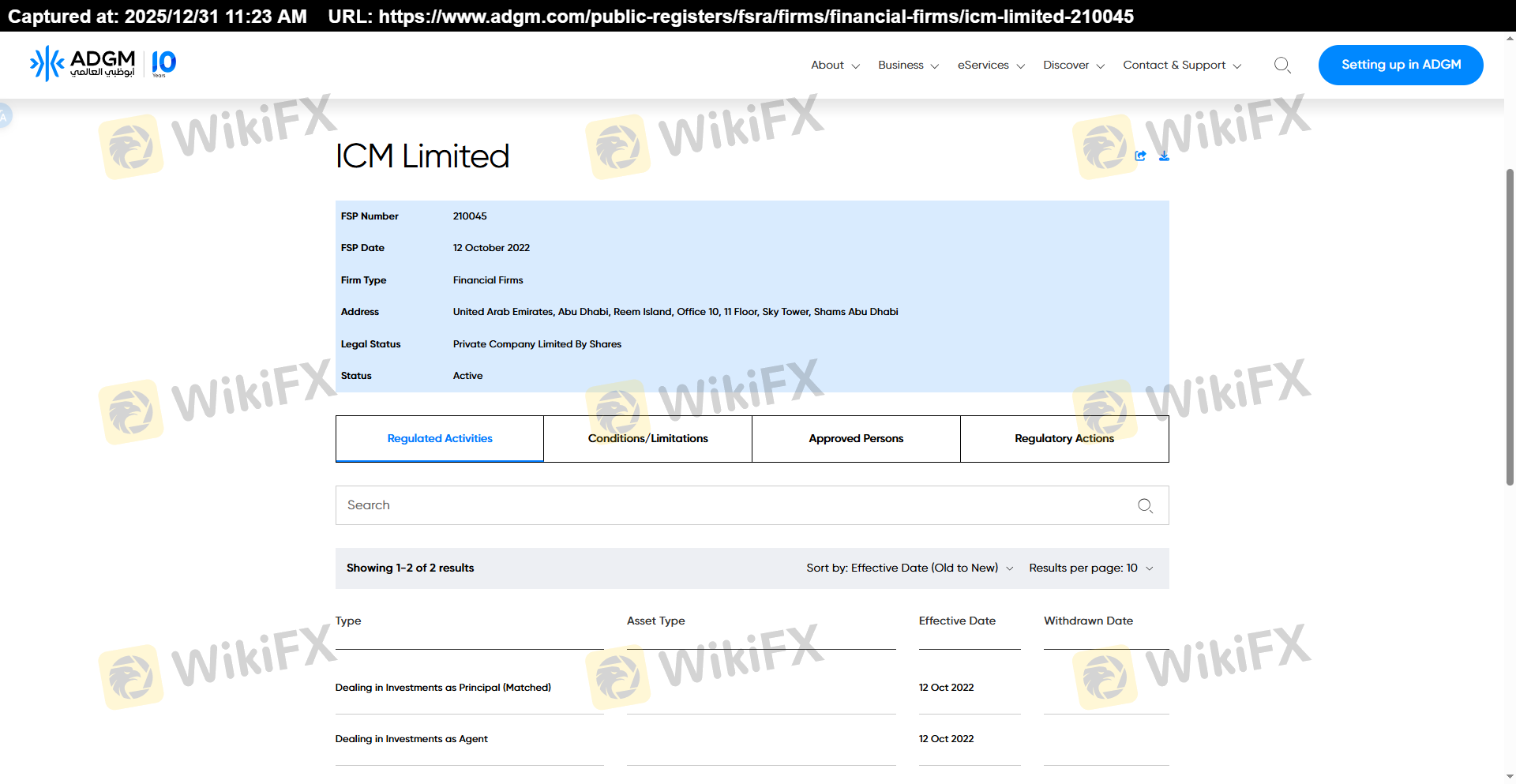The height and width of the screenshot is (784, 1516).
Task: Switch to the Regulatory Actions tab
Action: [1064, 438]
